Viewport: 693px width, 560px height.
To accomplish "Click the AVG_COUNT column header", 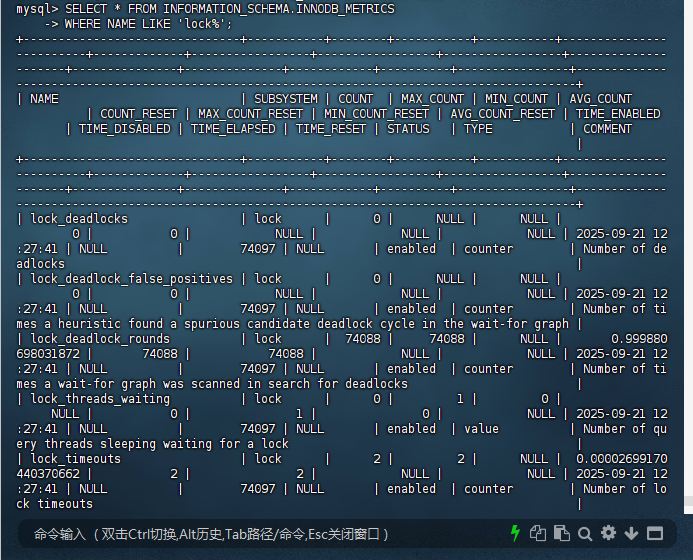I will click(x=601, y=99).
